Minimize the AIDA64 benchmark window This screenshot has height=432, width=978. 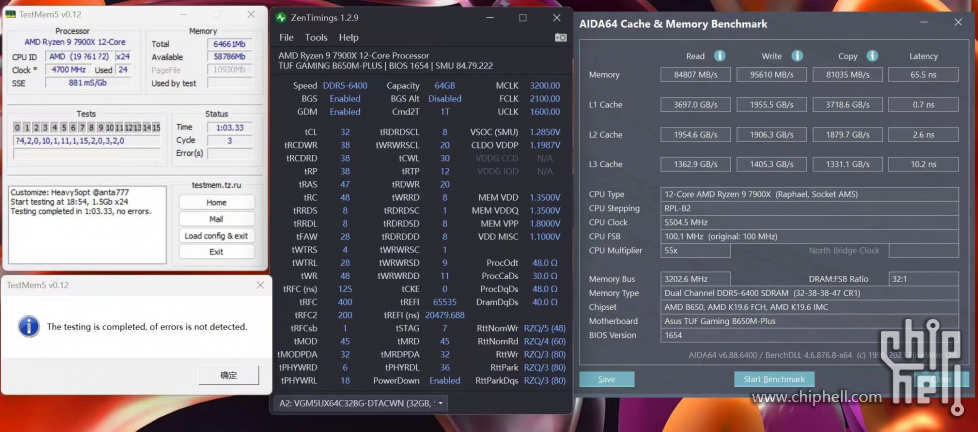924,23
